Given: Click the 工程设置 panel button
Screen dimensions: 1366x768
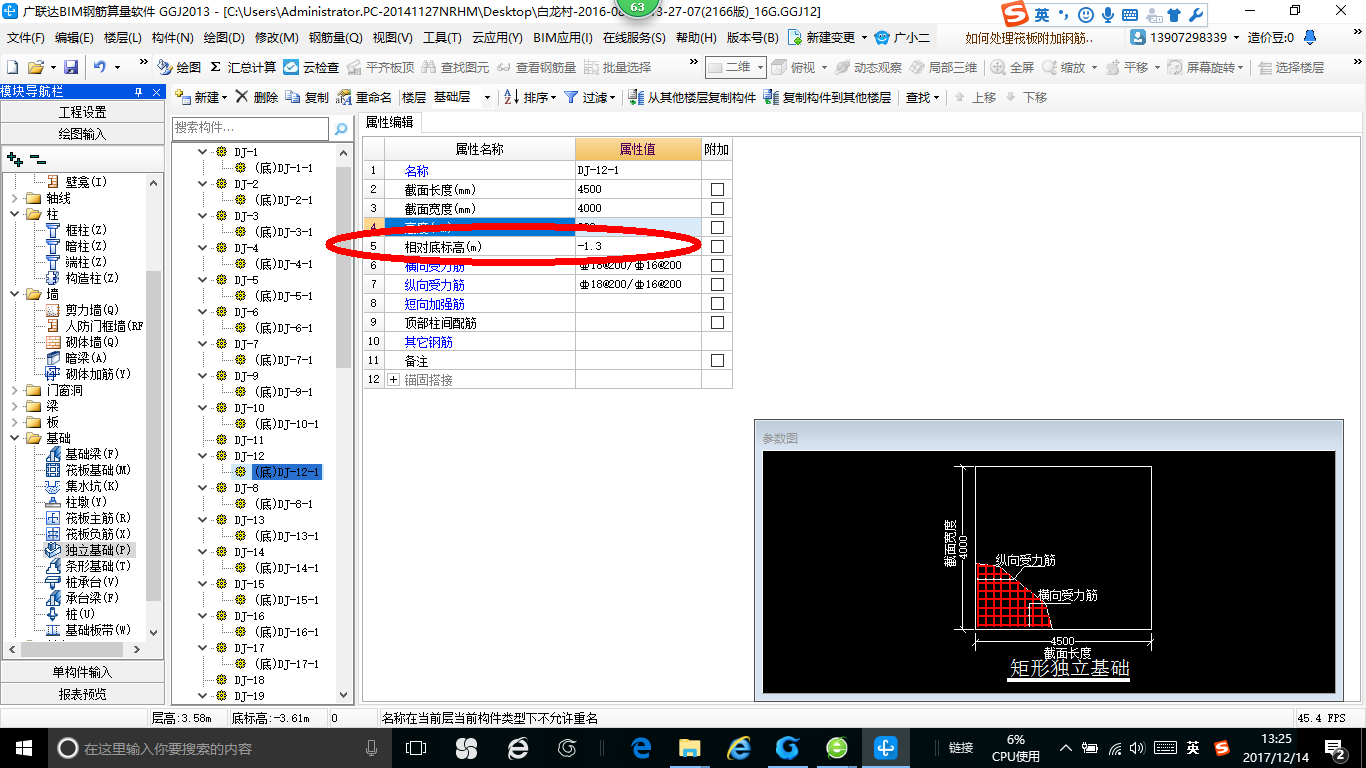Looking at the screenshot, I should (82, 112).
